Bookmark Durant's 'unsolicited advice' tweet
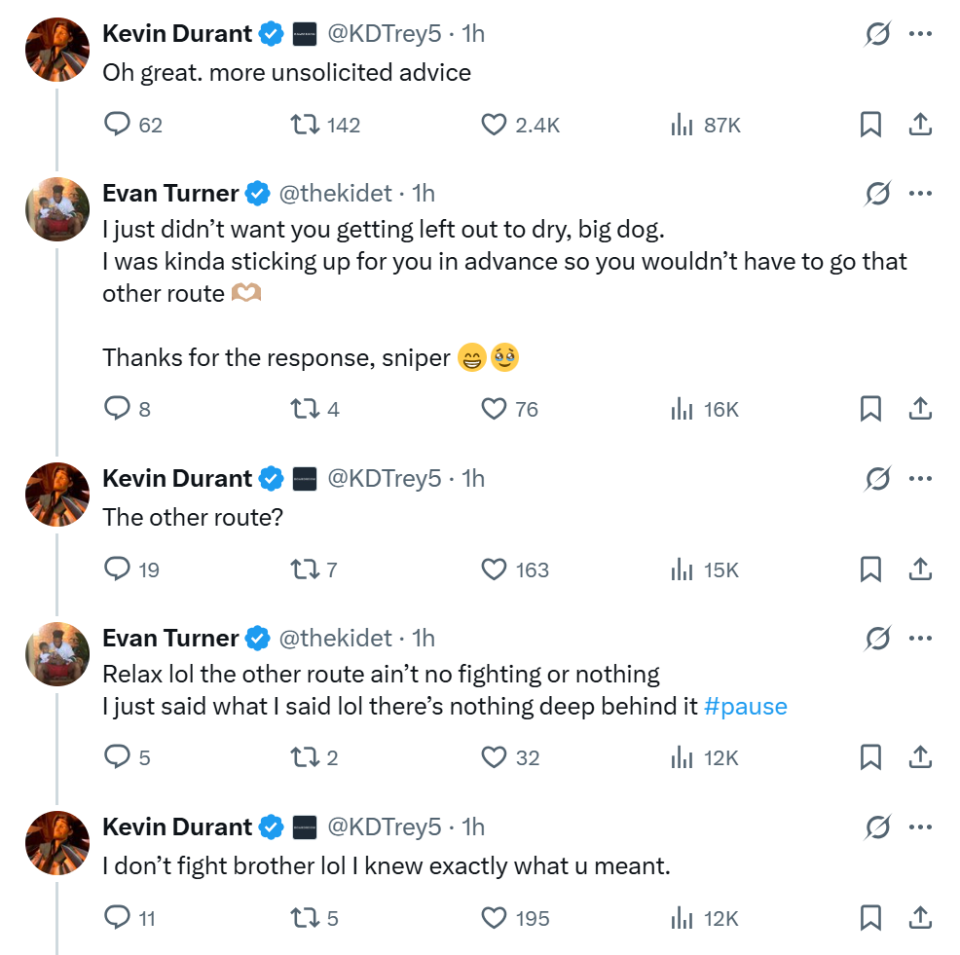 coord(871,125)
